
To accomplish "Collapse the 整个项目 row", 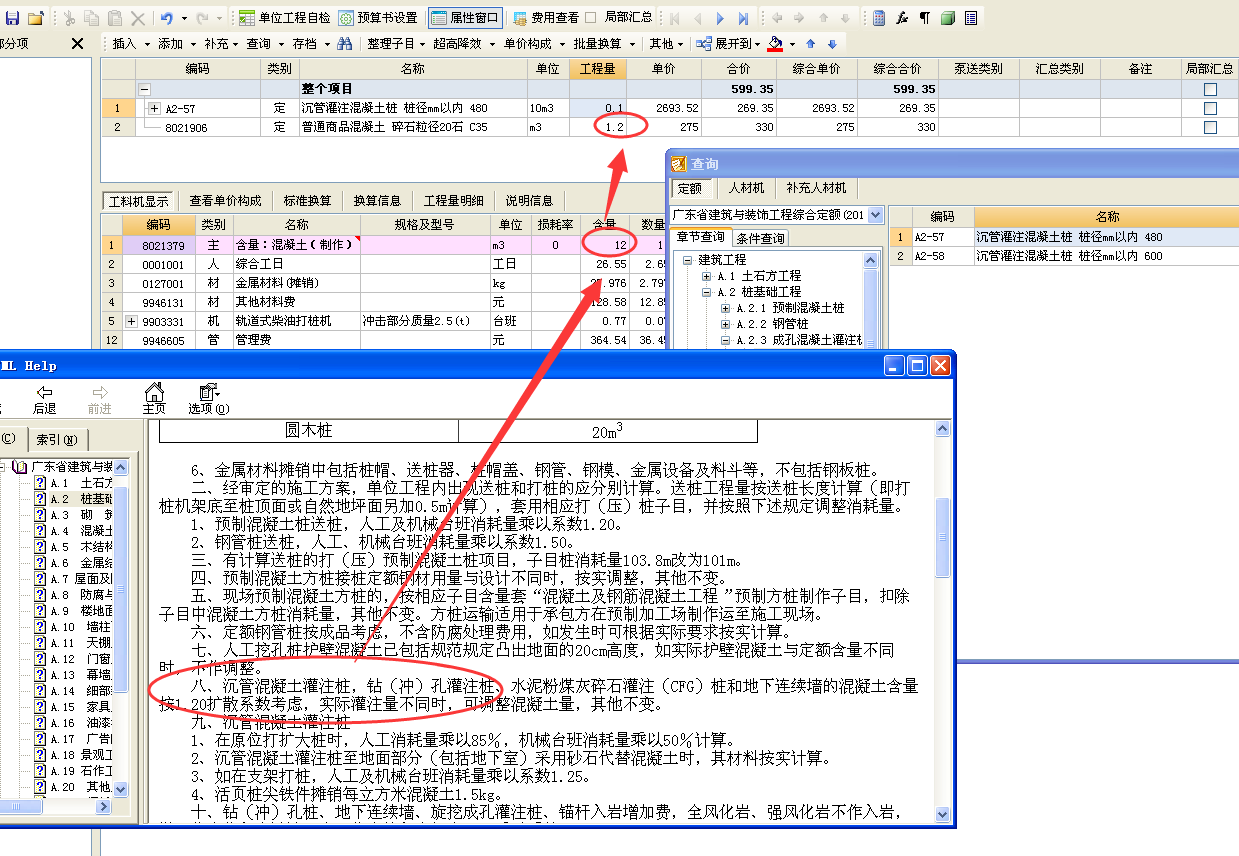I will coord(145,89).
